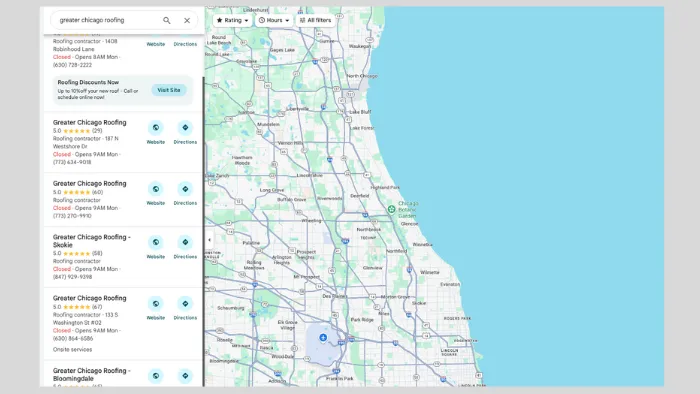Open the Greater Chicago Roofing - Skokie listing title
The height and width of the screenshot is (394, 700).
pos(92,241)
